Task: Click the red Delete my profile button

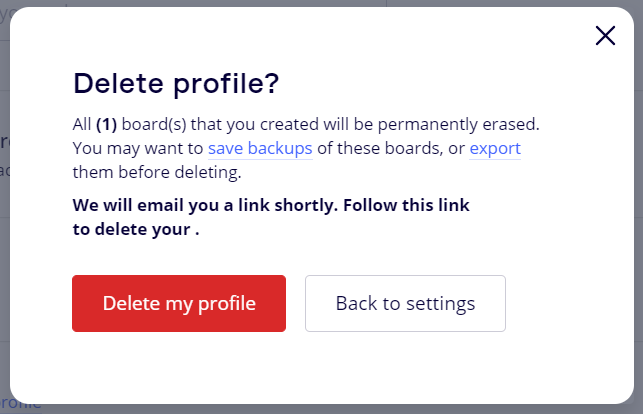Action: pos(179,303)
